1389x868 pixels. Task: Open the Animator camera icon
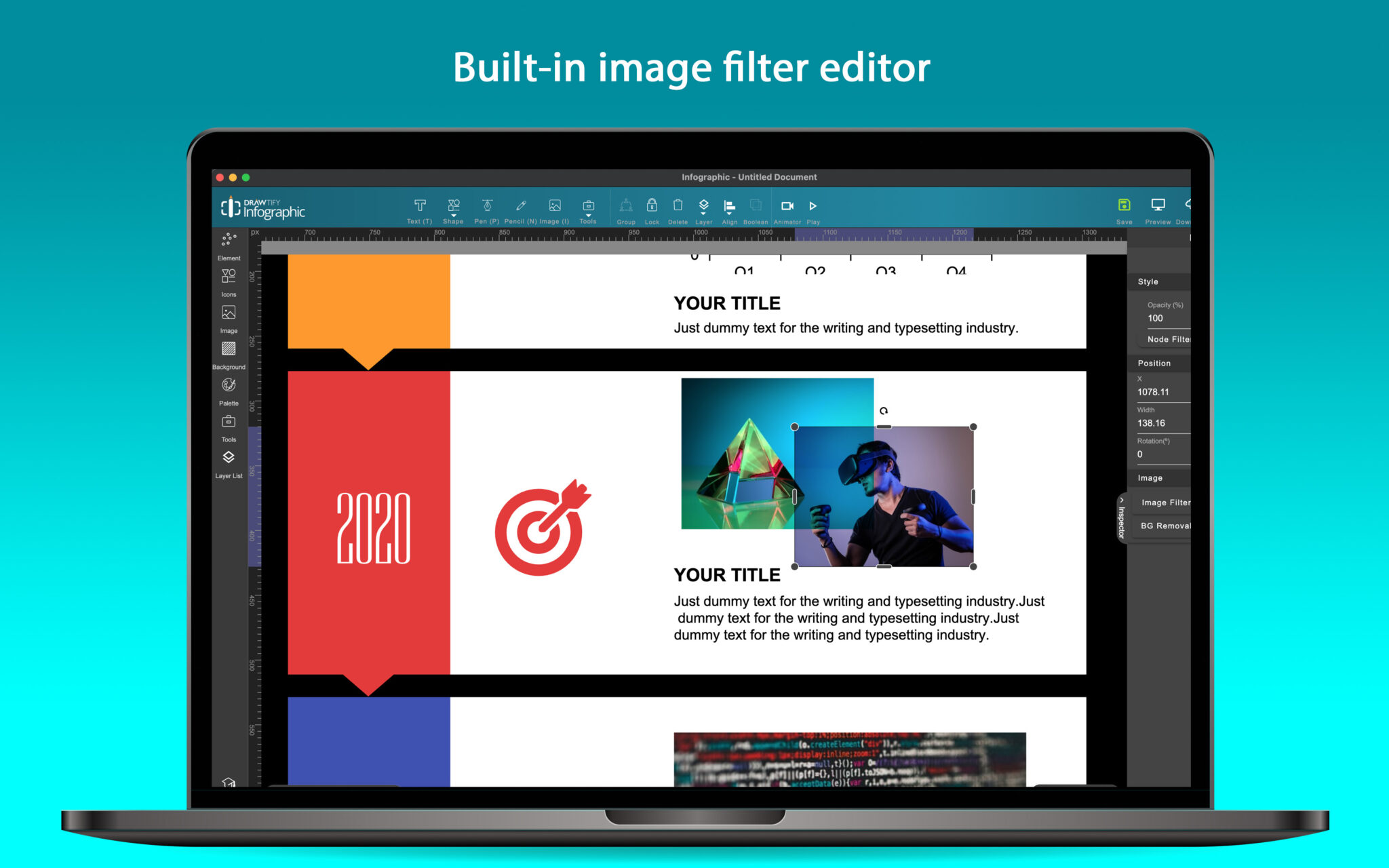click(787, 206)
